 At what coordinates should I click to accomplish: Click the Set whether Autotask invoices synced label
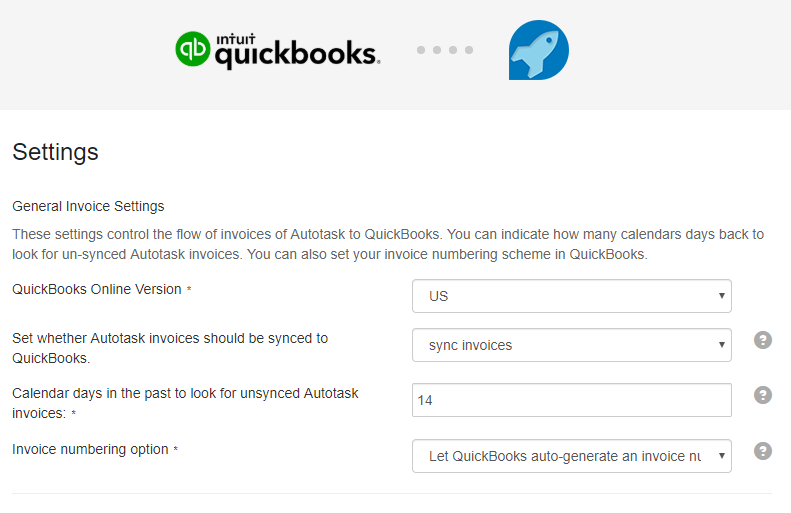coord(170,348)
